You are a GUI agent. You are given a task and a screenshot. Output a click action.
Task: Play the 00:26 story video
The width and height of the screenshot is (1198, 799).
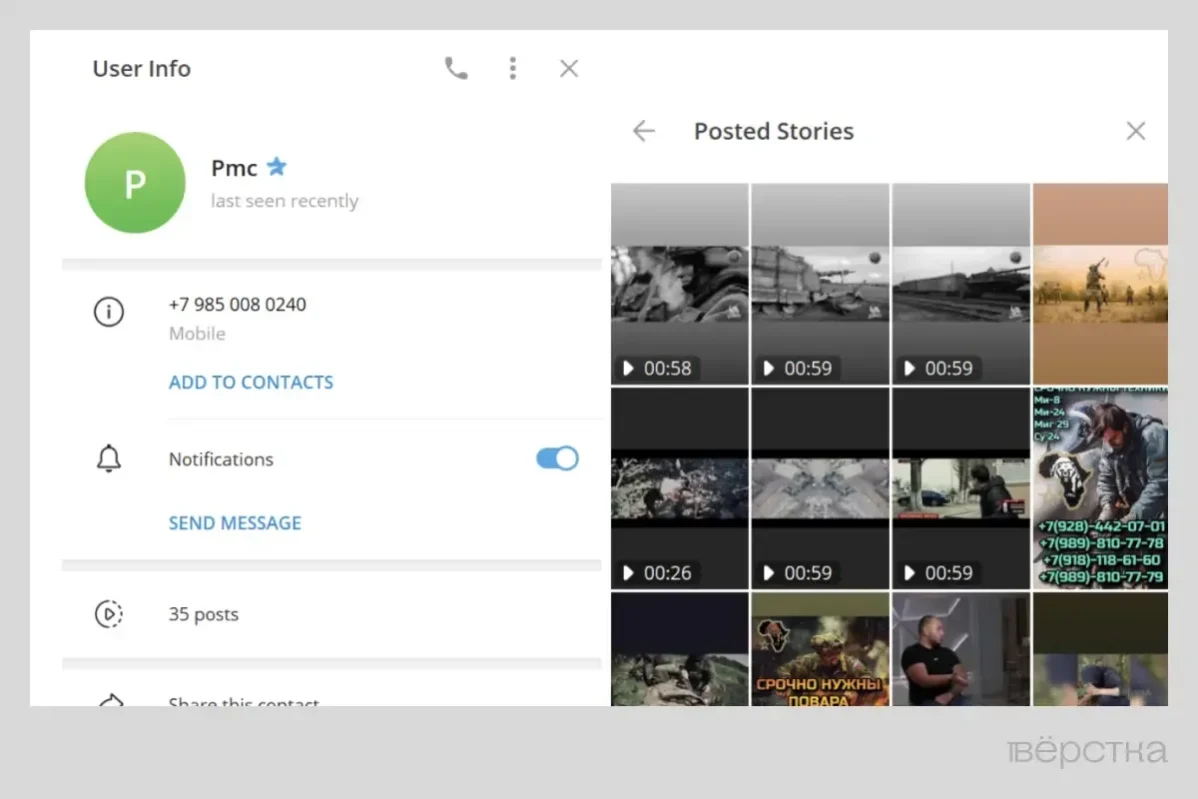[679, 488]
